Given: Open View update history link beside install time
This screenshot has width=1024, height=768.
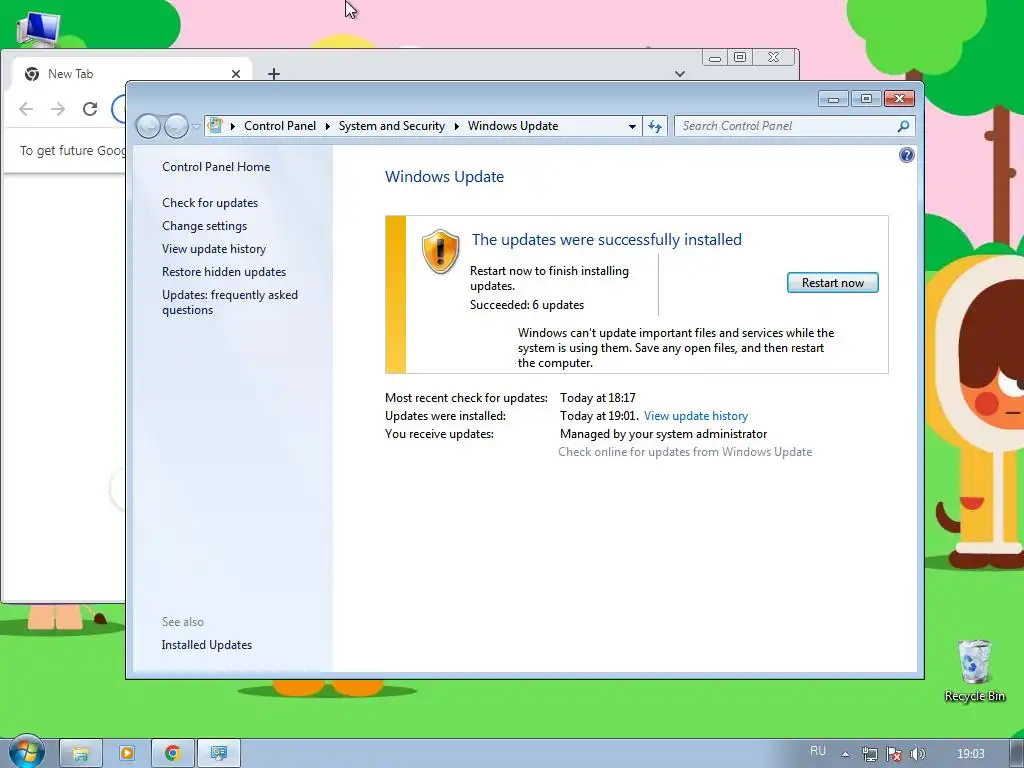Looking at the screenshot, I should (696, 416).
